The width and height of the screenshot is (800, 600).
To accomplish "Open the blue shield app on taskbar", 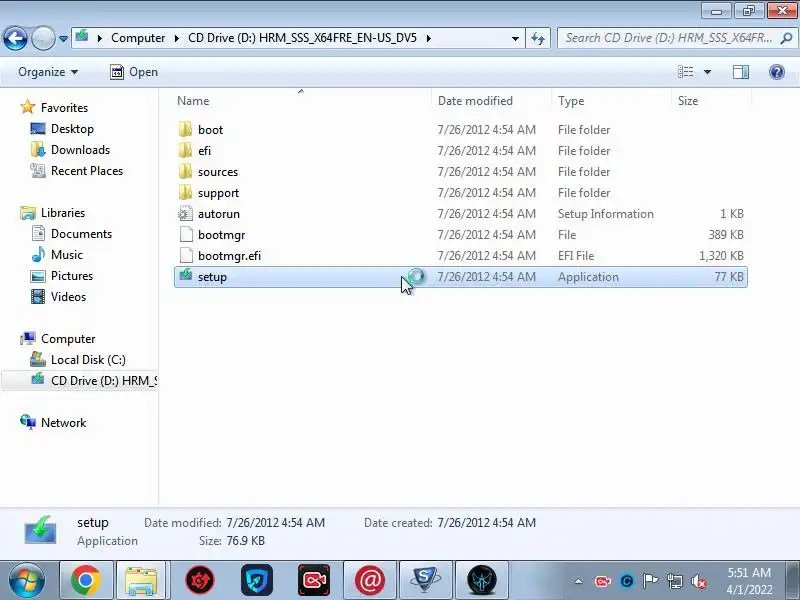I will 257,580.
